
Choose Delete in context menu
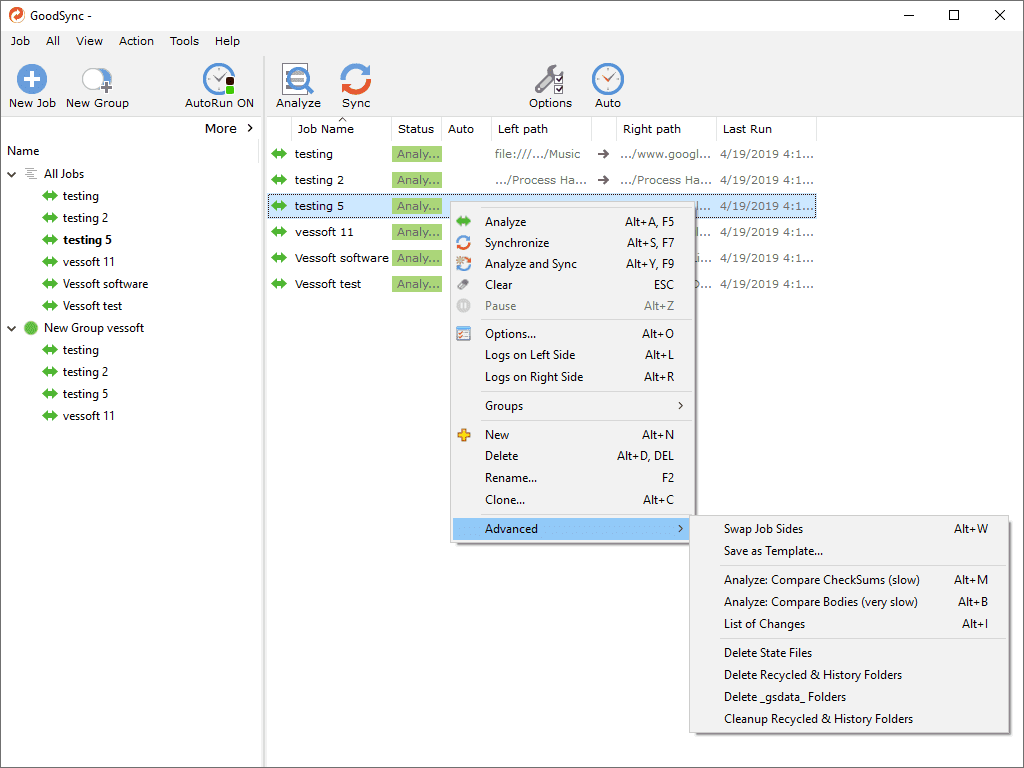click(x=573, y=456)
